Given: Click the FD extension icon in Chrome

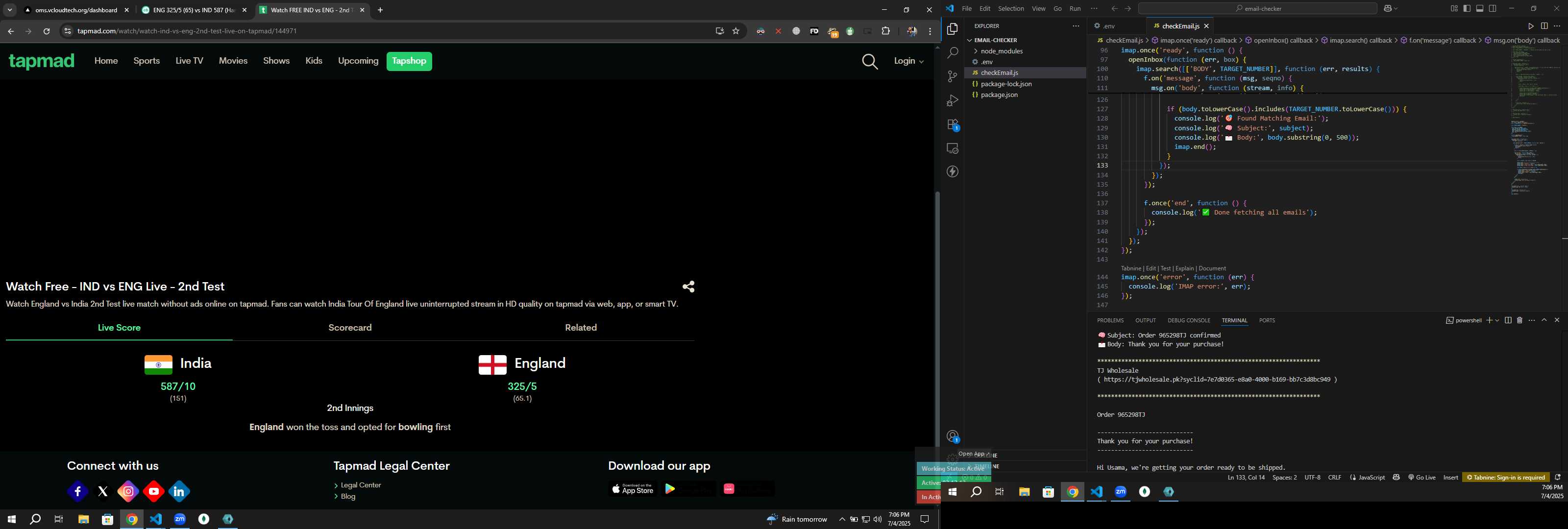Looking at the screenshot, I should click(814, 31).
